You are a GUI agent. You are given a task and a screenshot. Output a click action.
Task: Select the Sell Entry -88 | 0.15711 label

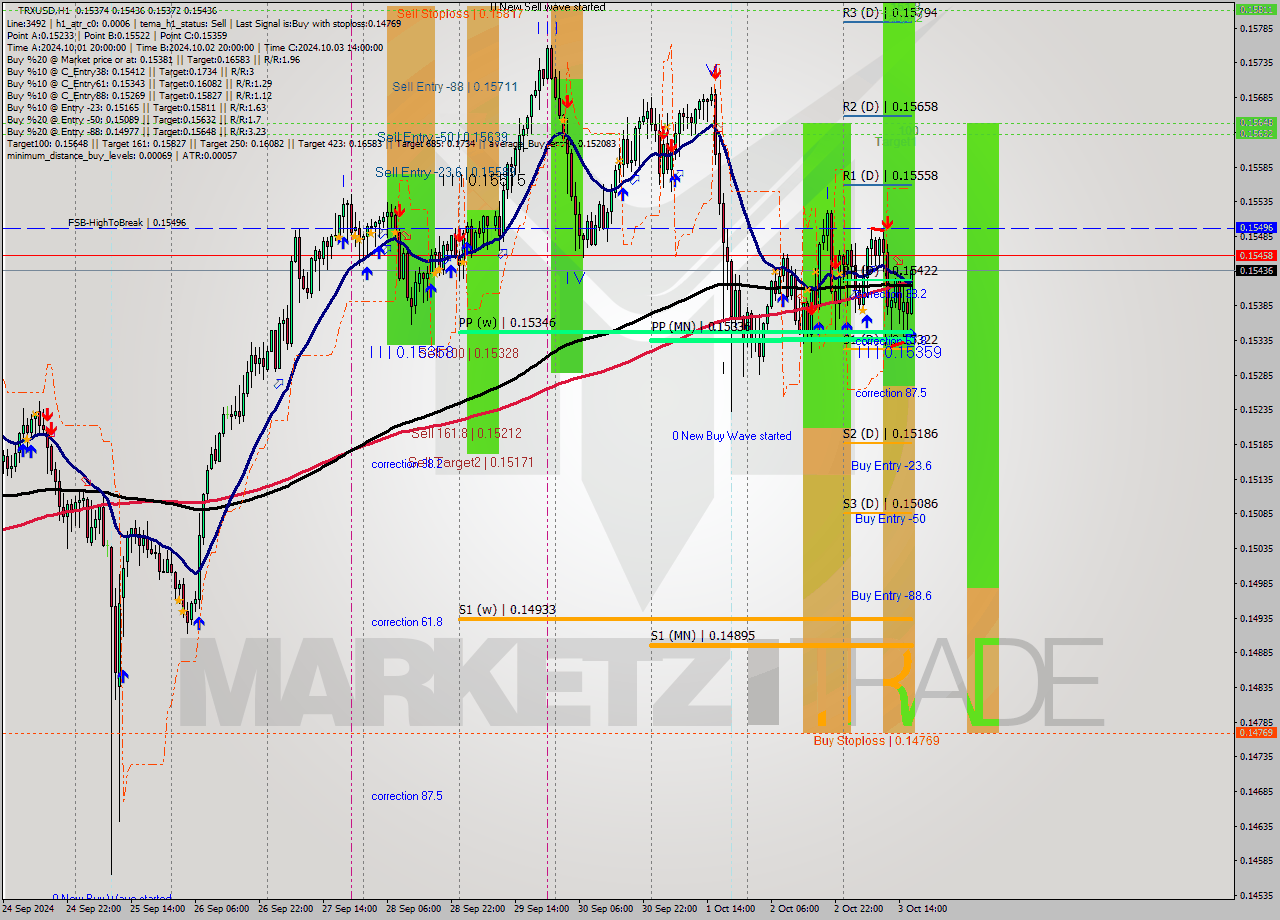point(455,87)
